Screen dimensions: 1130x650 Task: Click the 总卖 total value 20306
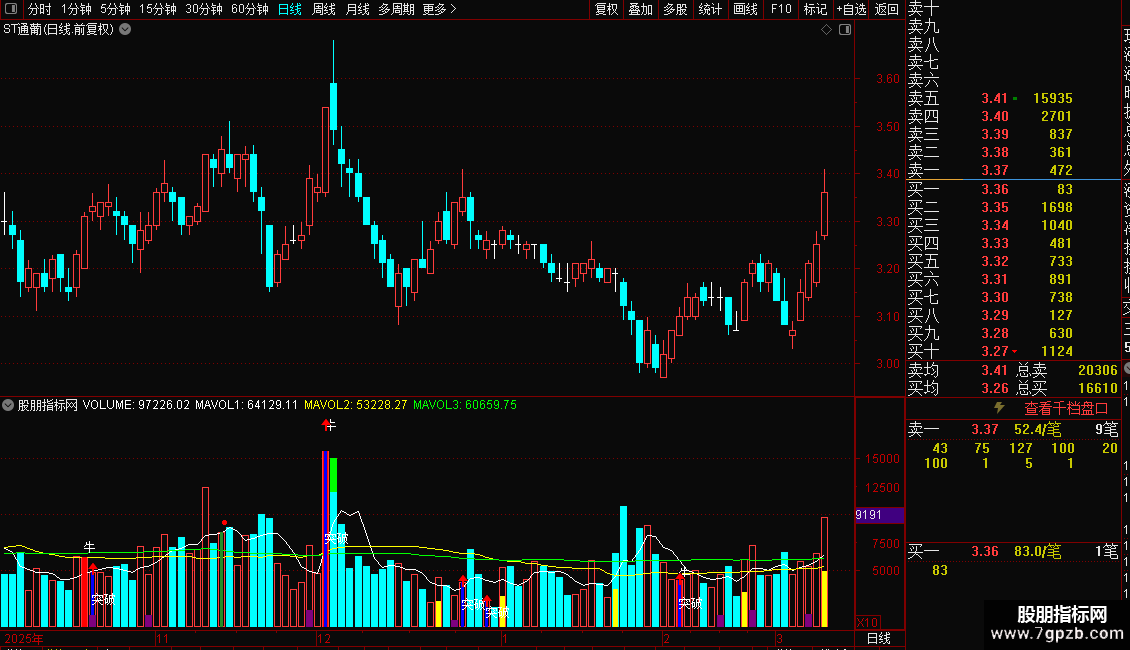pyautogui.click(x=1098, y=370)
